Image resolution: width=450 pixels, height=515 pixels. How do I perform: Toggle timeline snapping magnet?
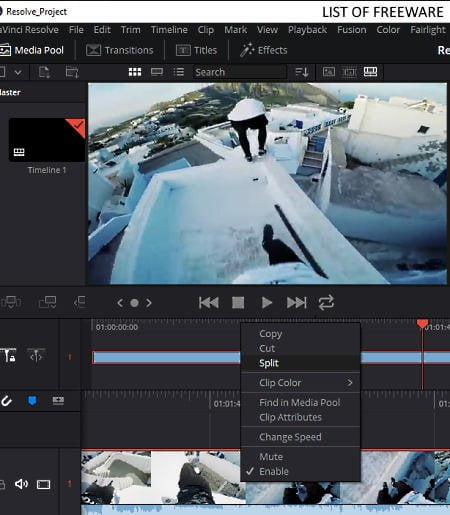click(x=6, y=401)
